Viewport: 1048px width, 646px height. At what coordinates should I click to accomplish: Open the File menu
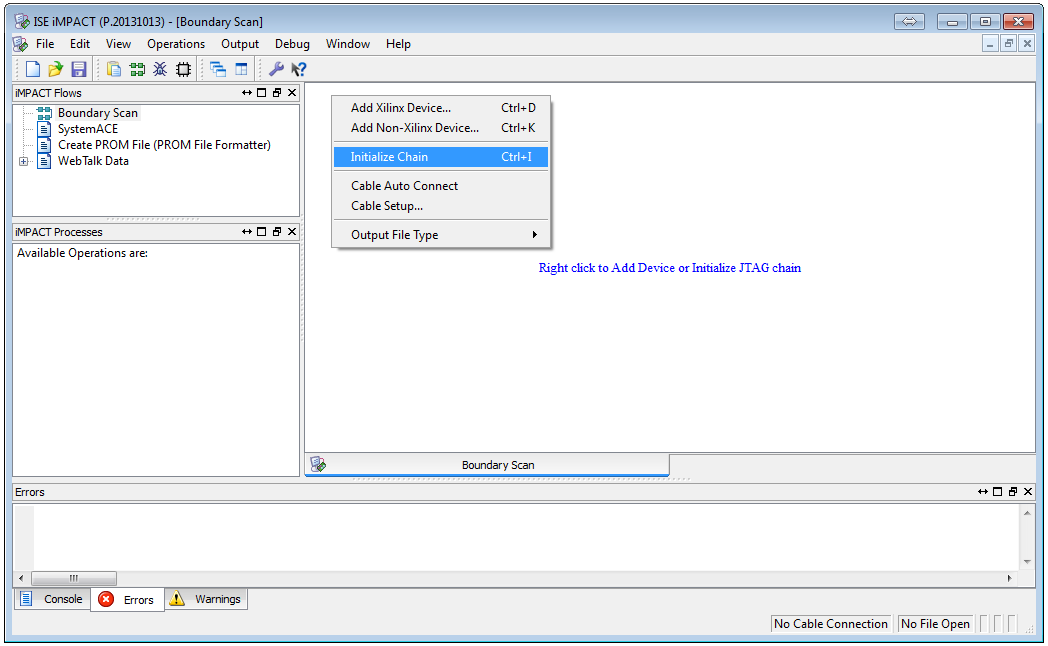[45, 44]
